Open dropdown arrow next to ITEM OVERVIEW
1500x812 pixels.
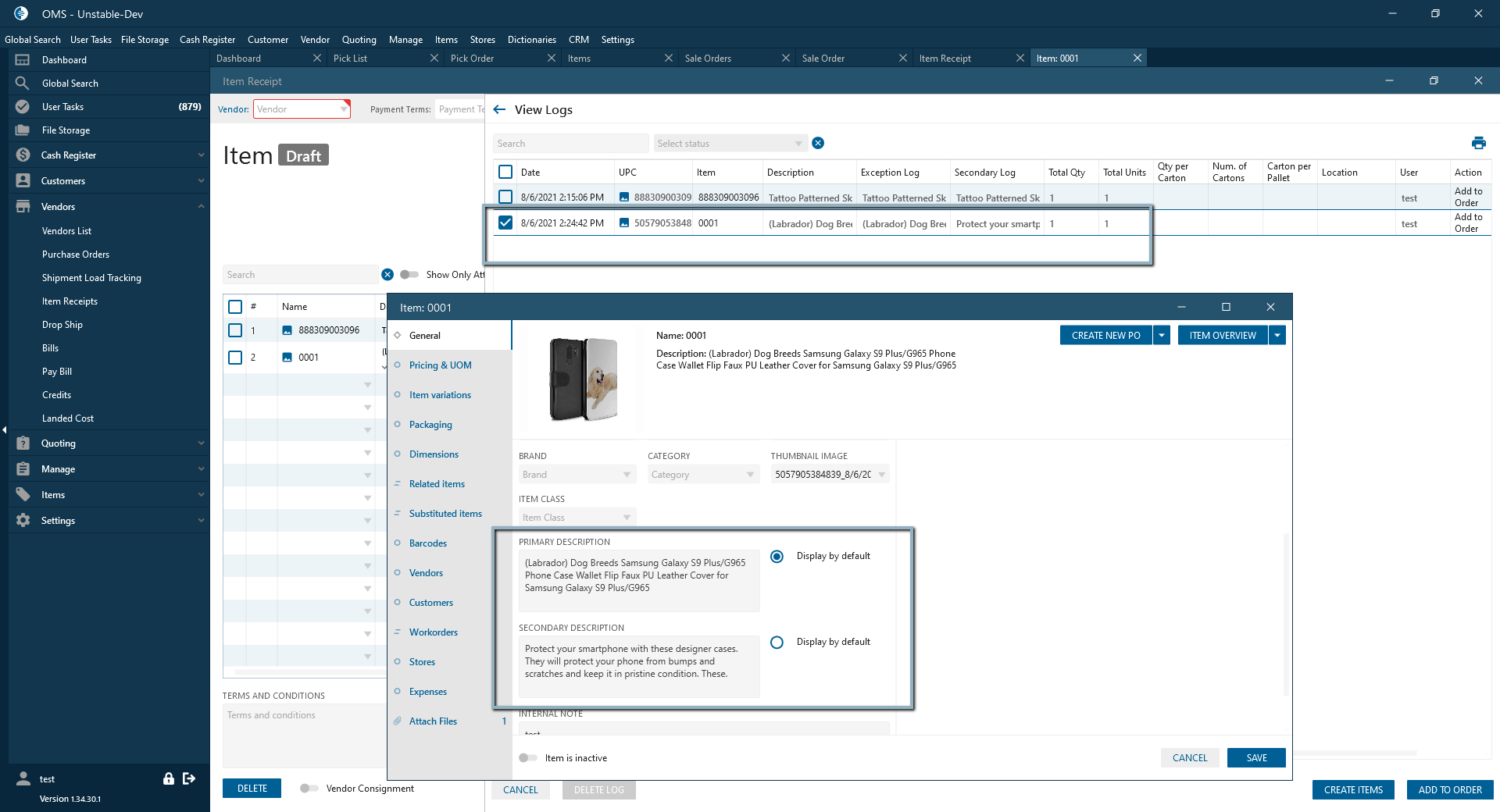tap(1277, 336)
